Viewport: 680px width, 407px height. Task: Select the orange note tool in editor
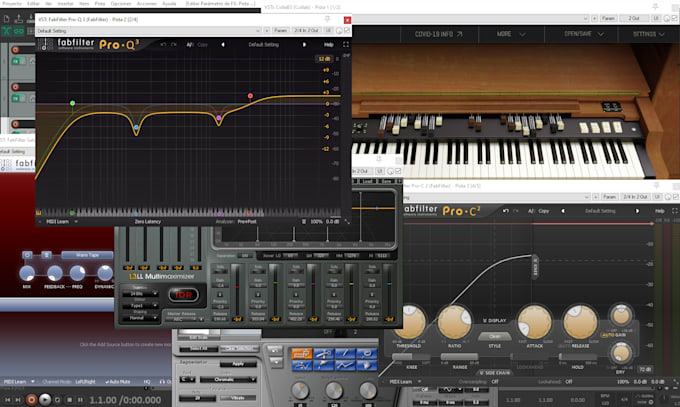click(302, 354)
